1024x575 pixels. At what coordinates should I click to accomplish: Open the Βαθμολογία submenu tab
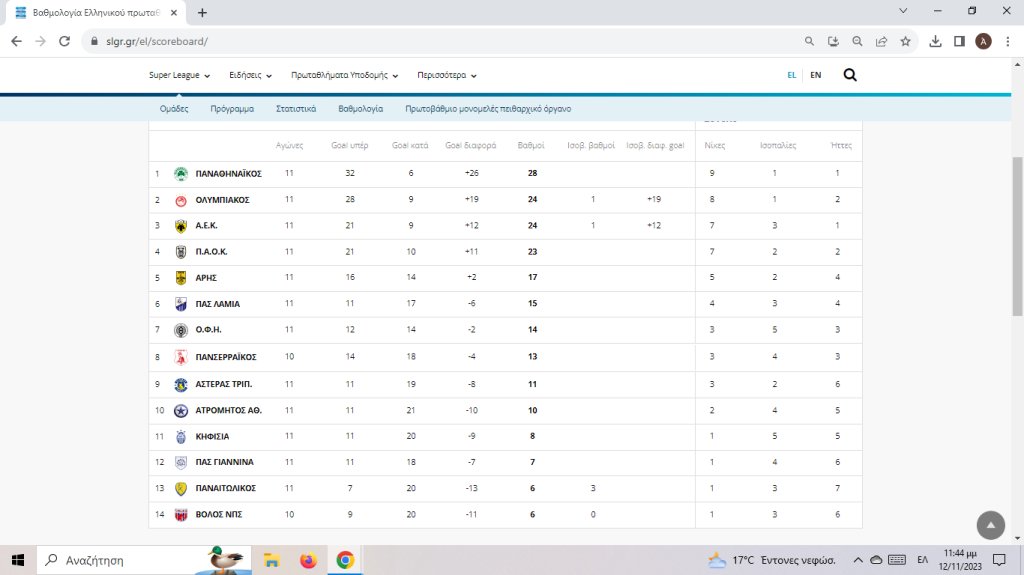coord(360,109)
